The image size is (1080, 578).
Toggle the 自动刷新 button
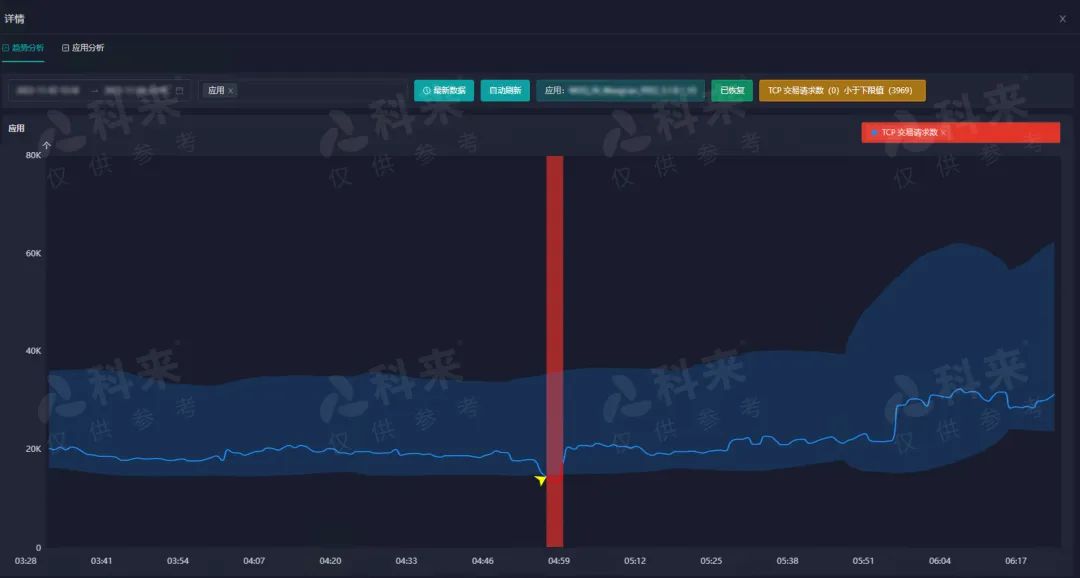coord(505,91)
